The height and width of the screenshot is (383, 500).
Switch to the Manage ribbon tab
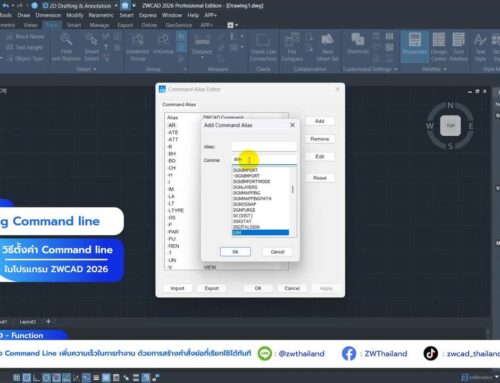tap(99, 25)
